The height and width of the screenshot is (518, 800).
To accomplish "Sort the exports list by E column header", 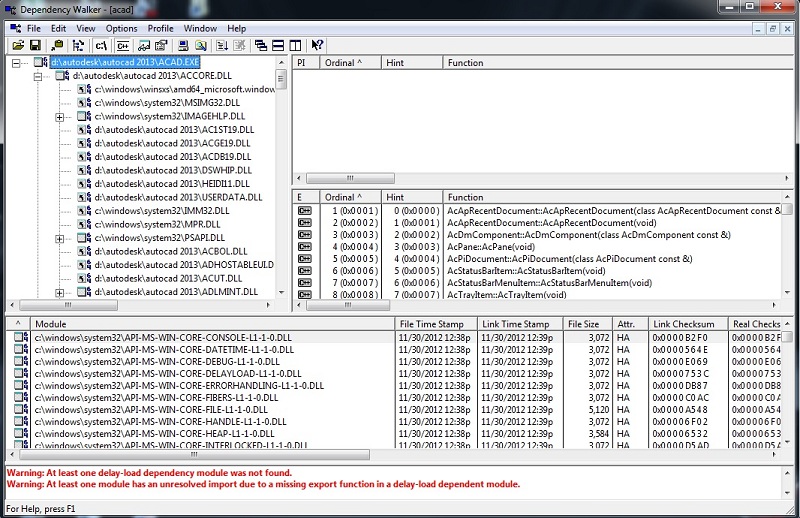I will 306,198.
